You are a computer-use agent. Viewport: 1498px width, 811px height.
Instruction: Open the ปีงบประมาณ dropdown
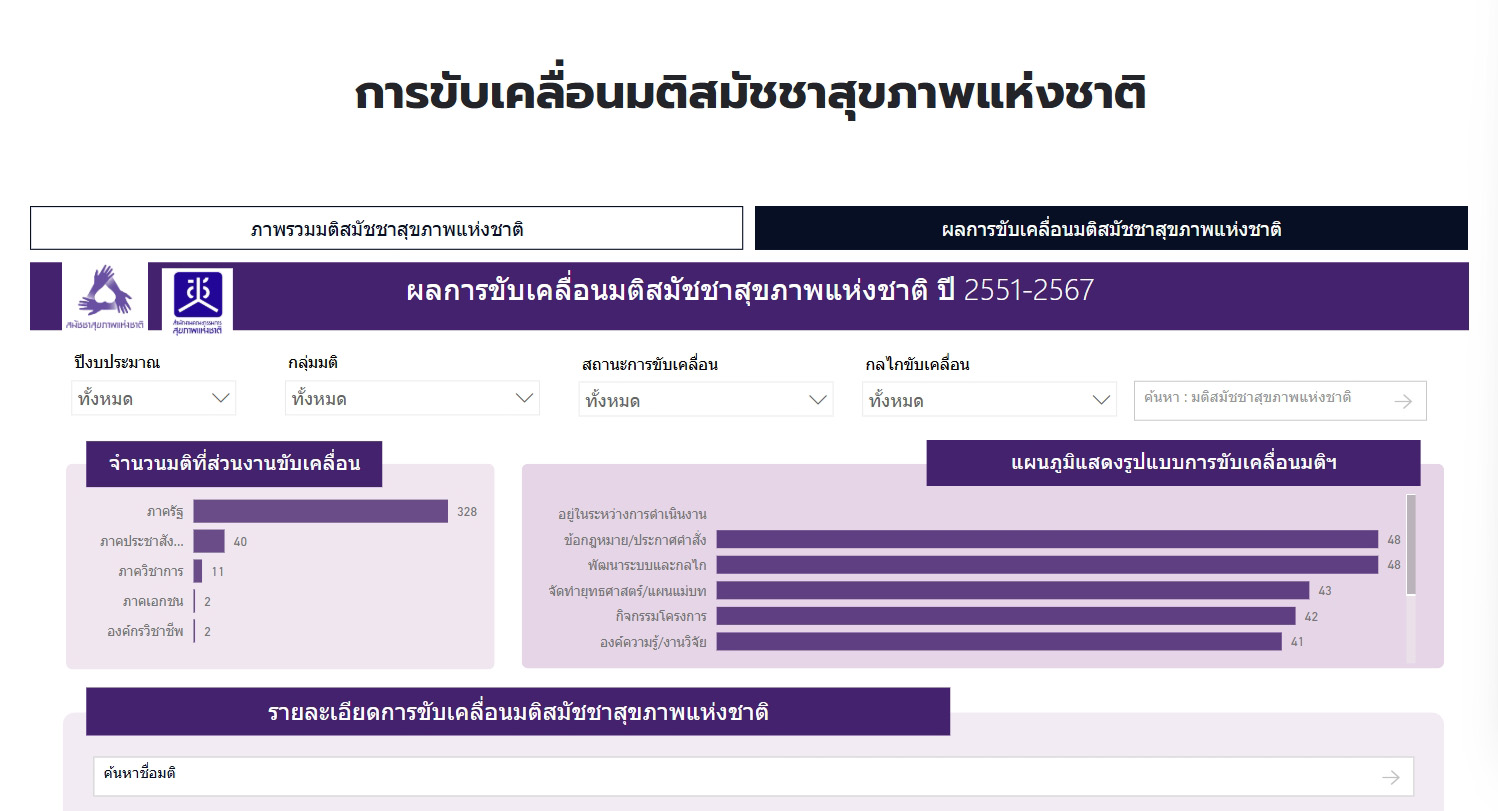coord(153,399)
